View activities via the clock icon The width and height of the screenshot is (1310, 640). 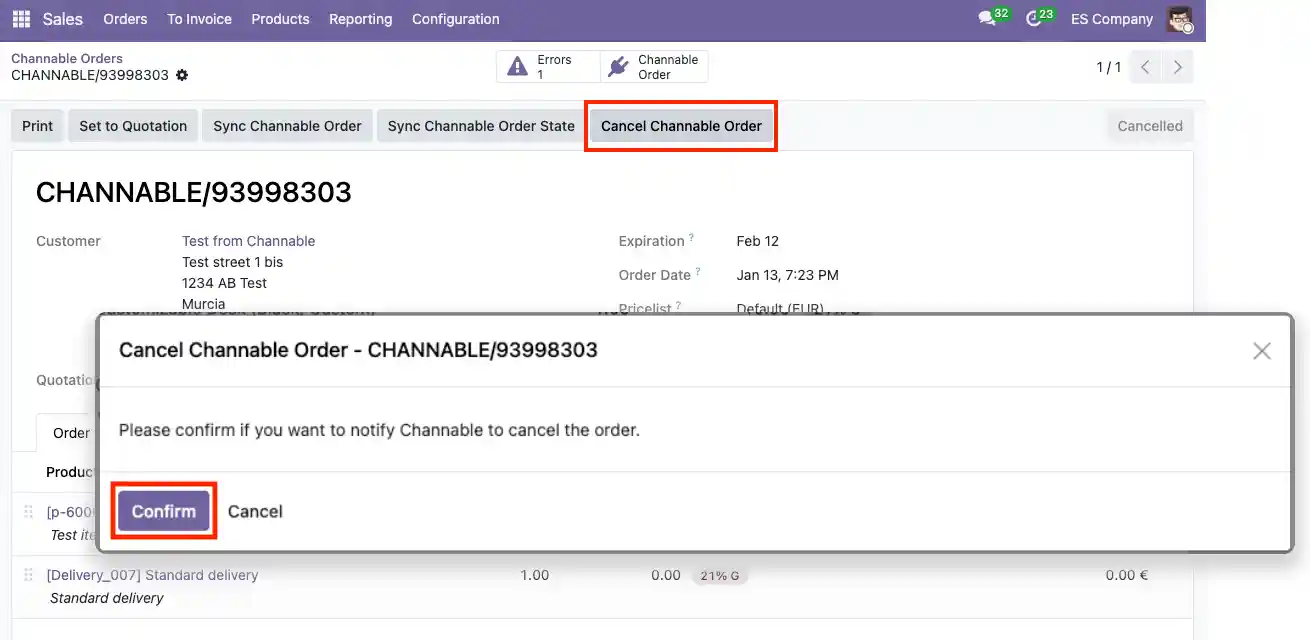(1034, 18)
